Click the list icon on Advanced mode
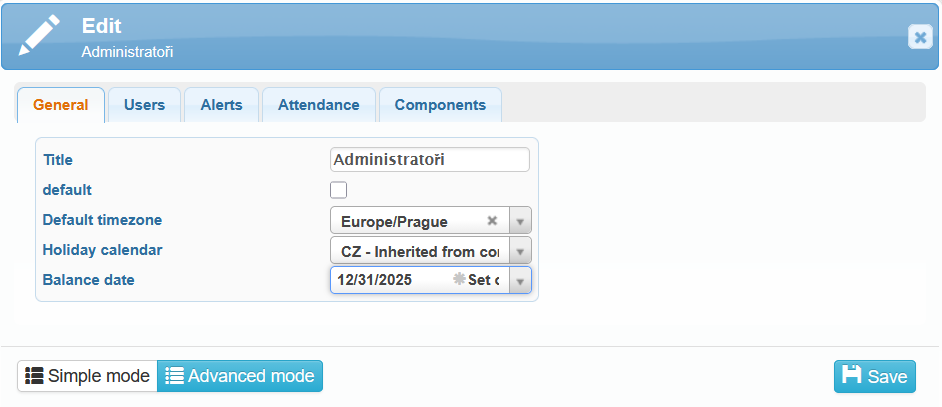 (175, 376)
